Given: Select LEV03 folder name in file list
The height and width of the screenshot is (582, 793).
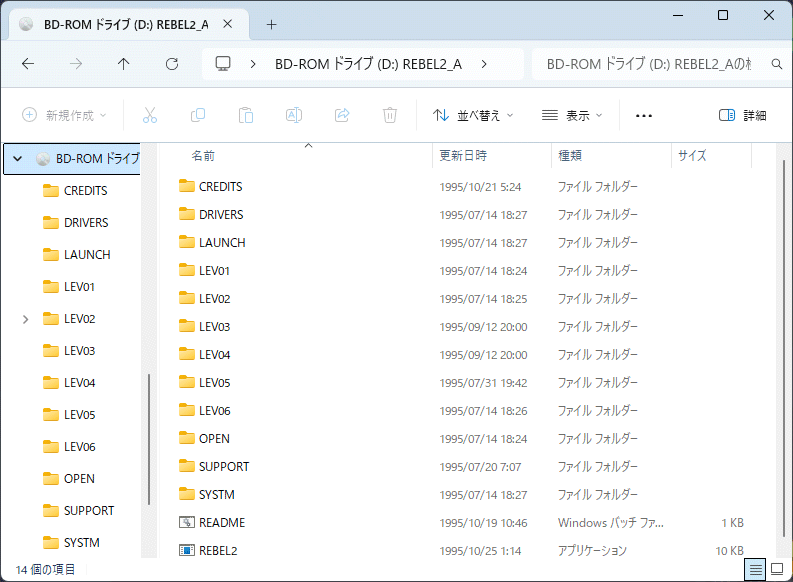Looking at the screenshot, I should point(214,327).
